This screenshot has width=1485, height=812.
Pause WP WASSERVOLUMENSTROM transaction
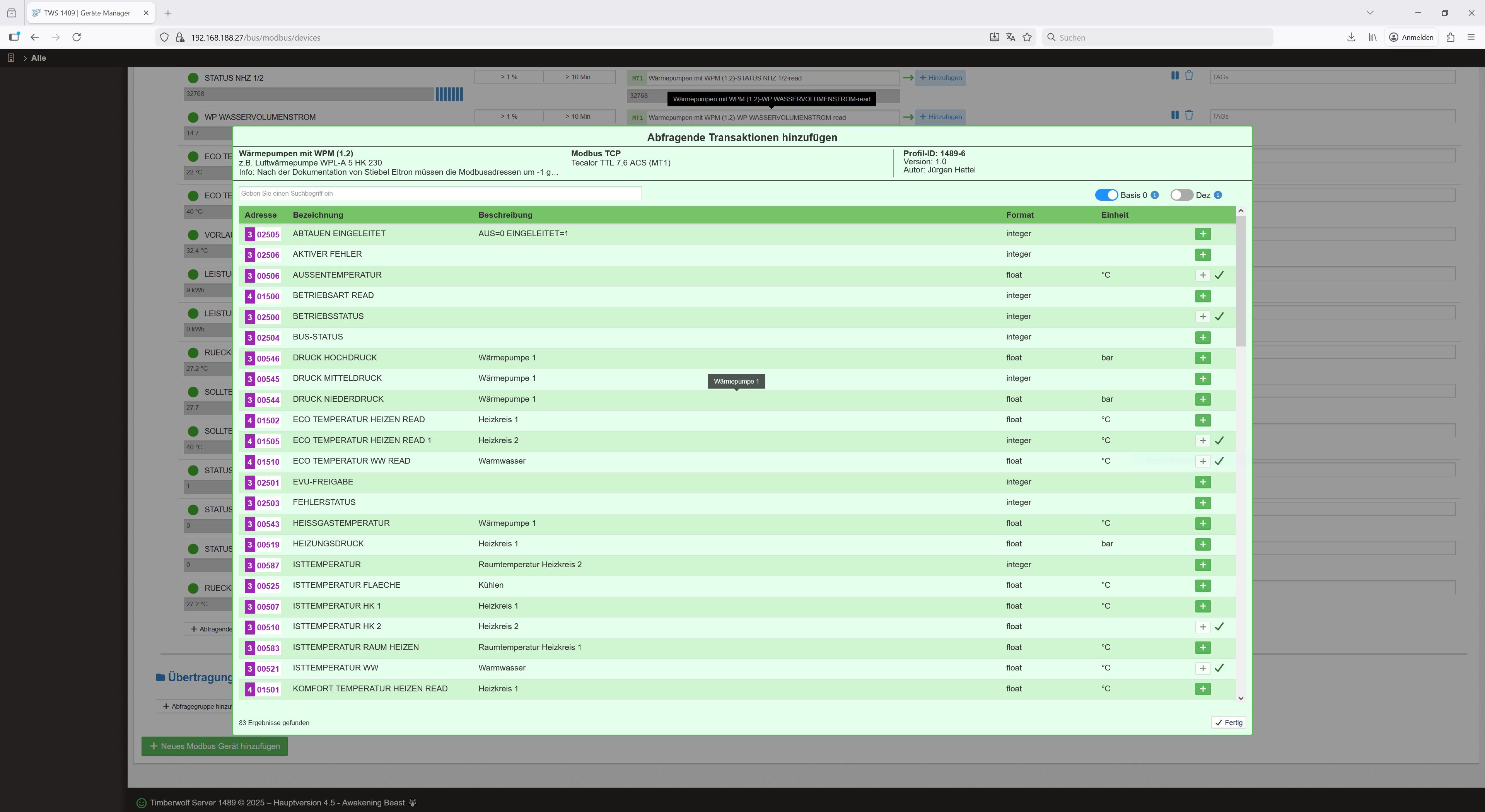pos(1174,115)
